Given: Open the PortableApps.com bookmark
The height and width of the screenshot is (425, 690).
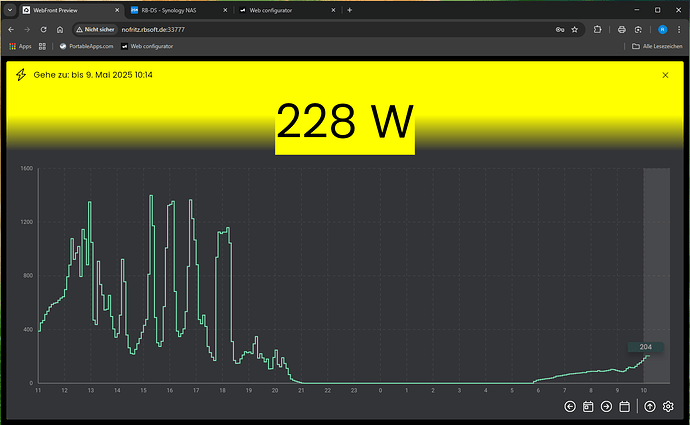Looking at the screenshot, I should [86, 46].
